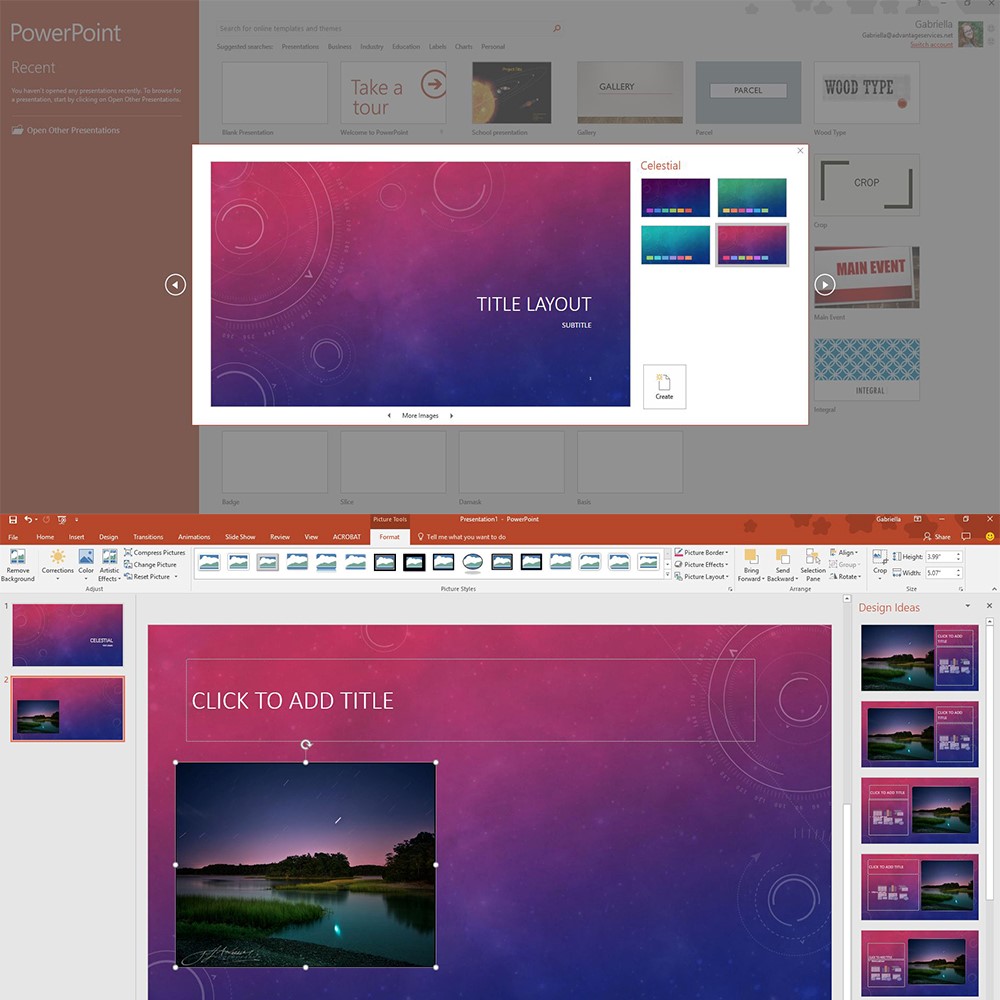
Task: Open the Picture Effects dropdown
Action: click(700, 565)
